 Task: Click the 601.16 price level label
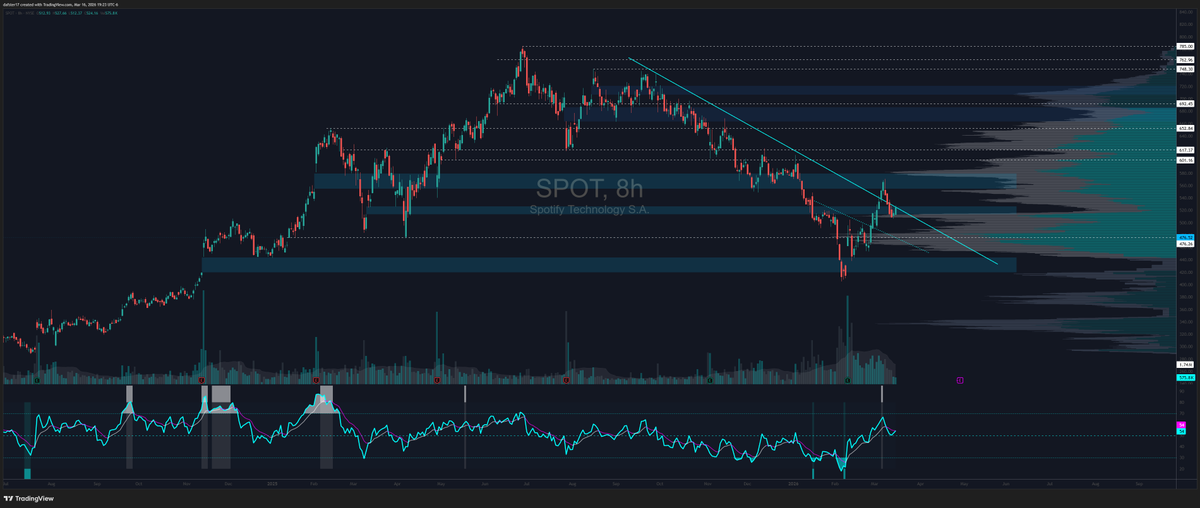[1185, 160]
